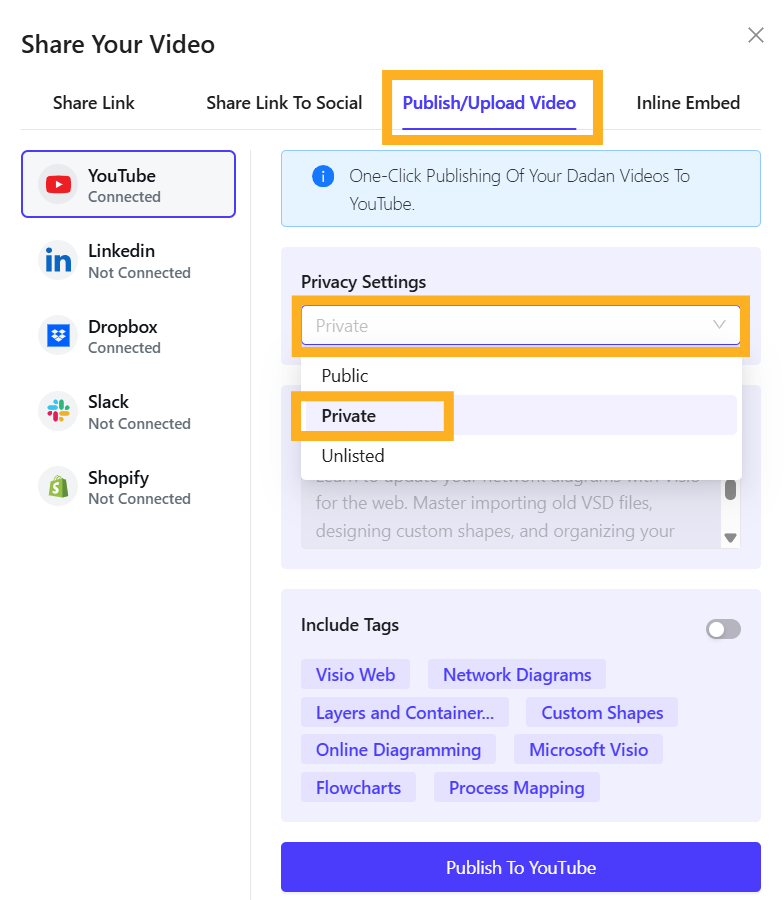This screenshot has height=900, width=784.
Task: Click the Publish To YouTube button
Action: tap(520, 867)
